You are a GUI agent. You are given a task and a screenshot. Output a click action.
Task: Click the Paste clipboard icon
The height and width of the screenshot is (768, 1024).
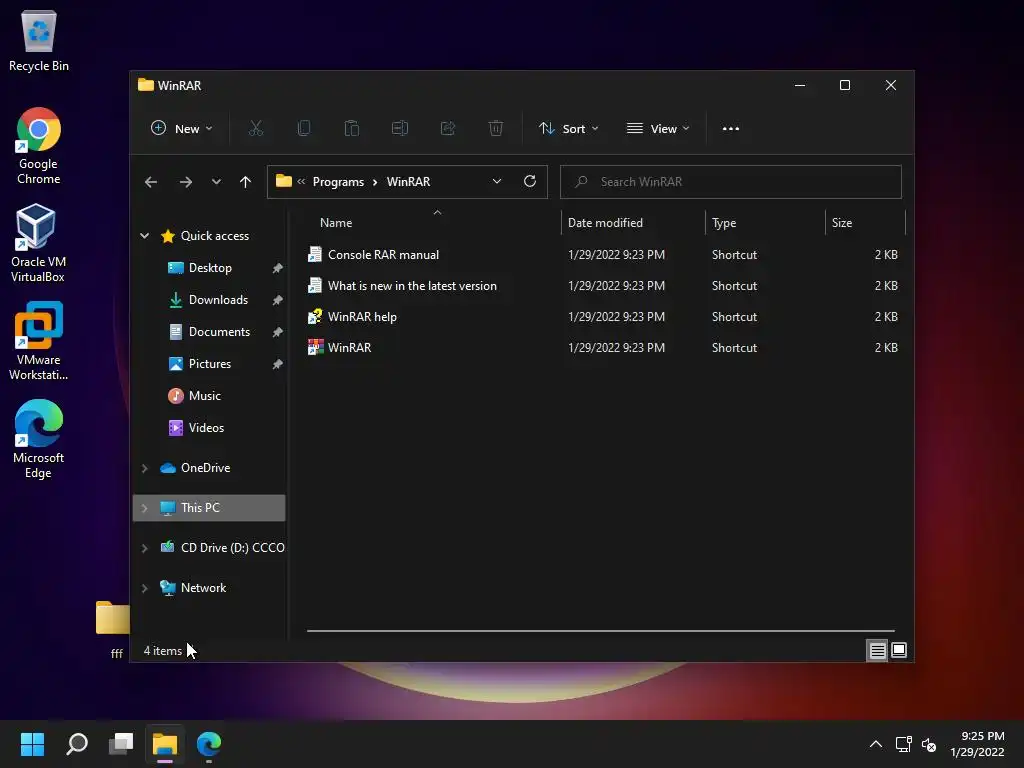351,129
